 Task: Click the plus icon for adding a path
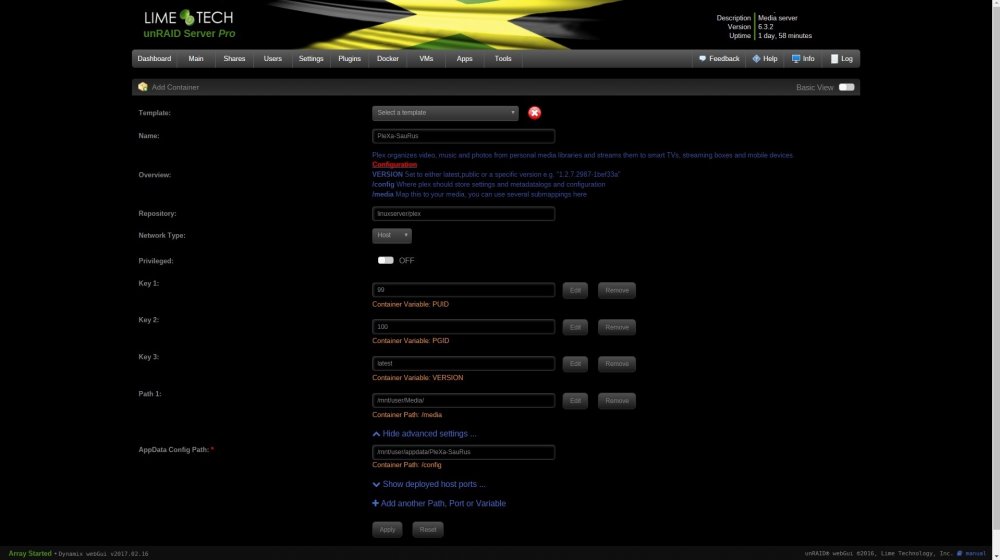pos(376,503)
